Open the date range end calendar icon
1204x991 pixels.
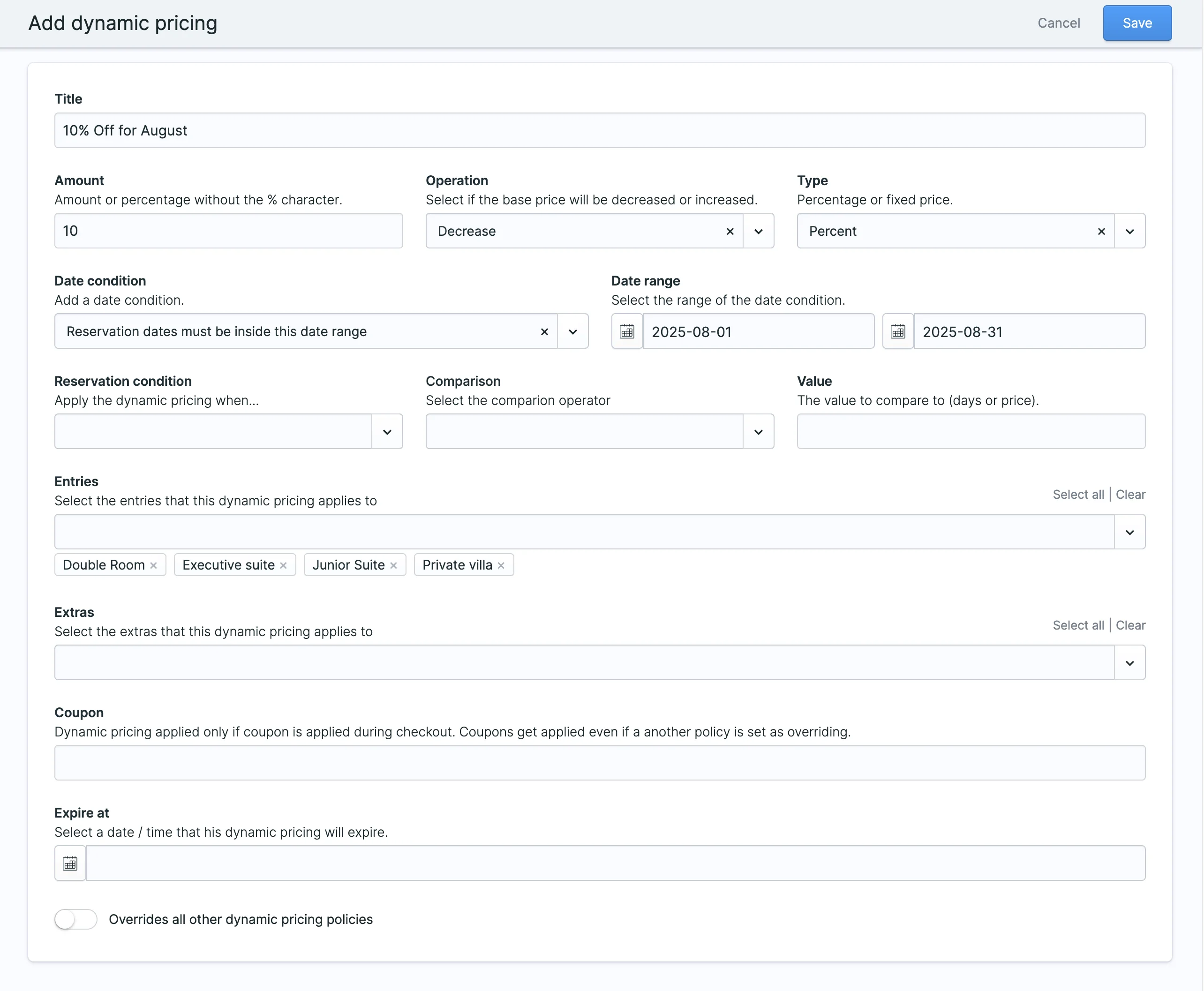click(897, 332)
